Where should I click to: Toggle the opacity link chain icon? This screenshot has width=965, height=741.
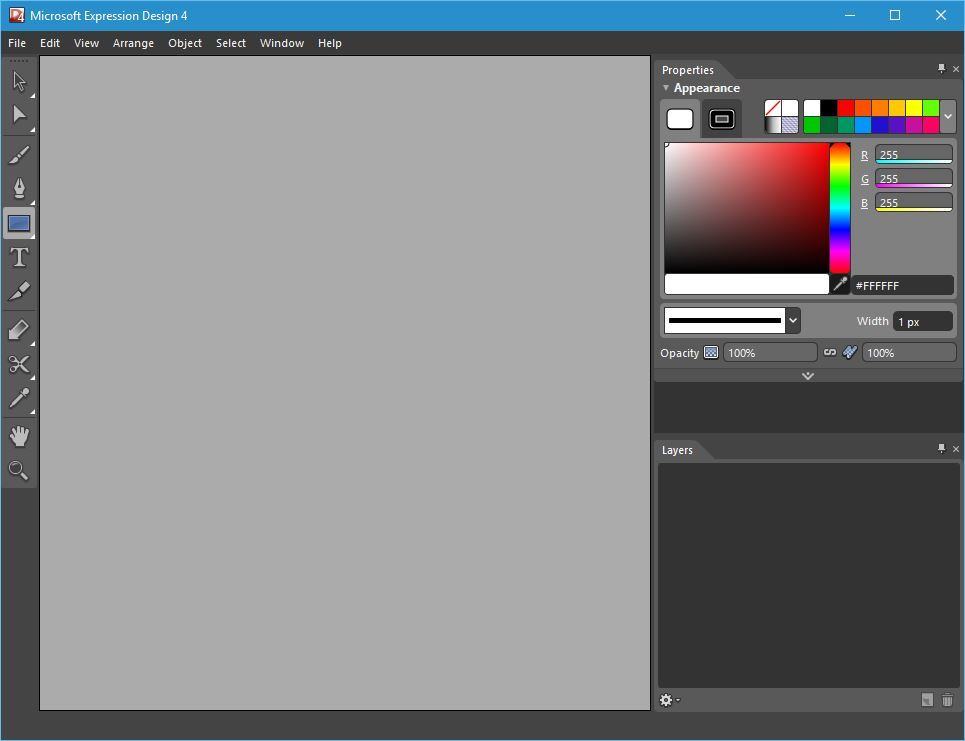(x=829, y=353)
